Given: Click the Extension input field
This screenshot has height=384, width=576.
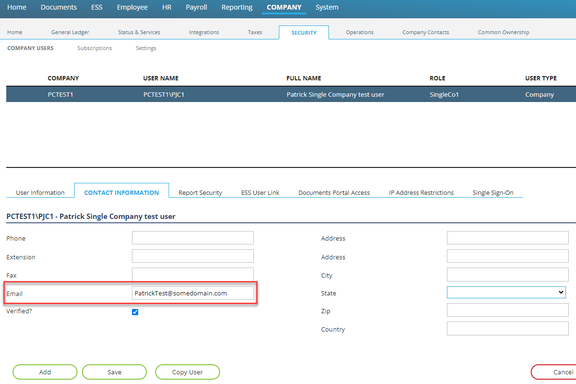Looking at the screenshot, I should pyautogui.click(x=193, y=256).
